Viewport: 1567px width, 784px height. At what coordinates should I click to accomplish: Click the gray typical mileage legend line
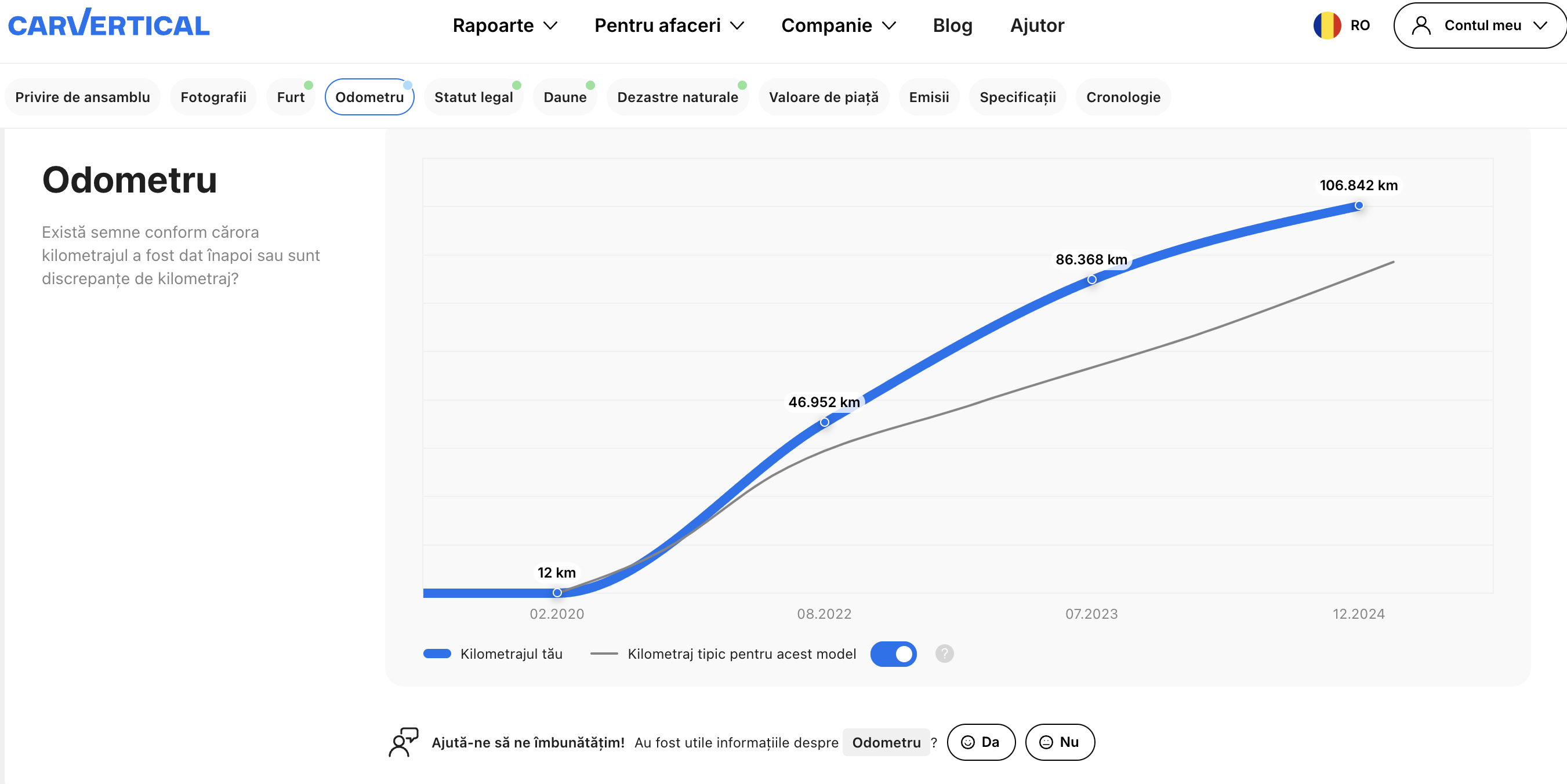(604, 654)
